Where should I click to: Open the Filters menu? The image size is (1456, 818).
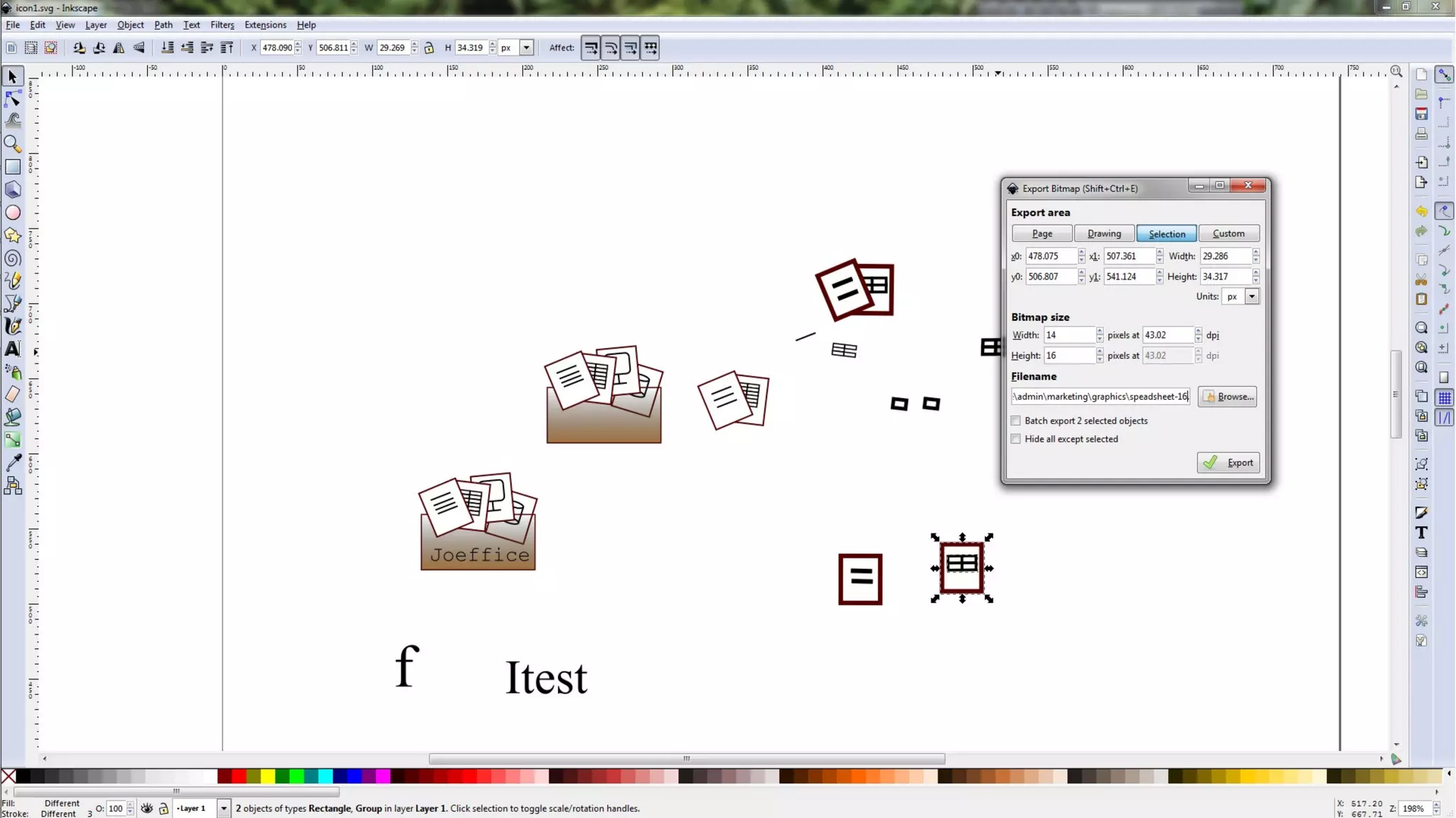tap(222, 25)
